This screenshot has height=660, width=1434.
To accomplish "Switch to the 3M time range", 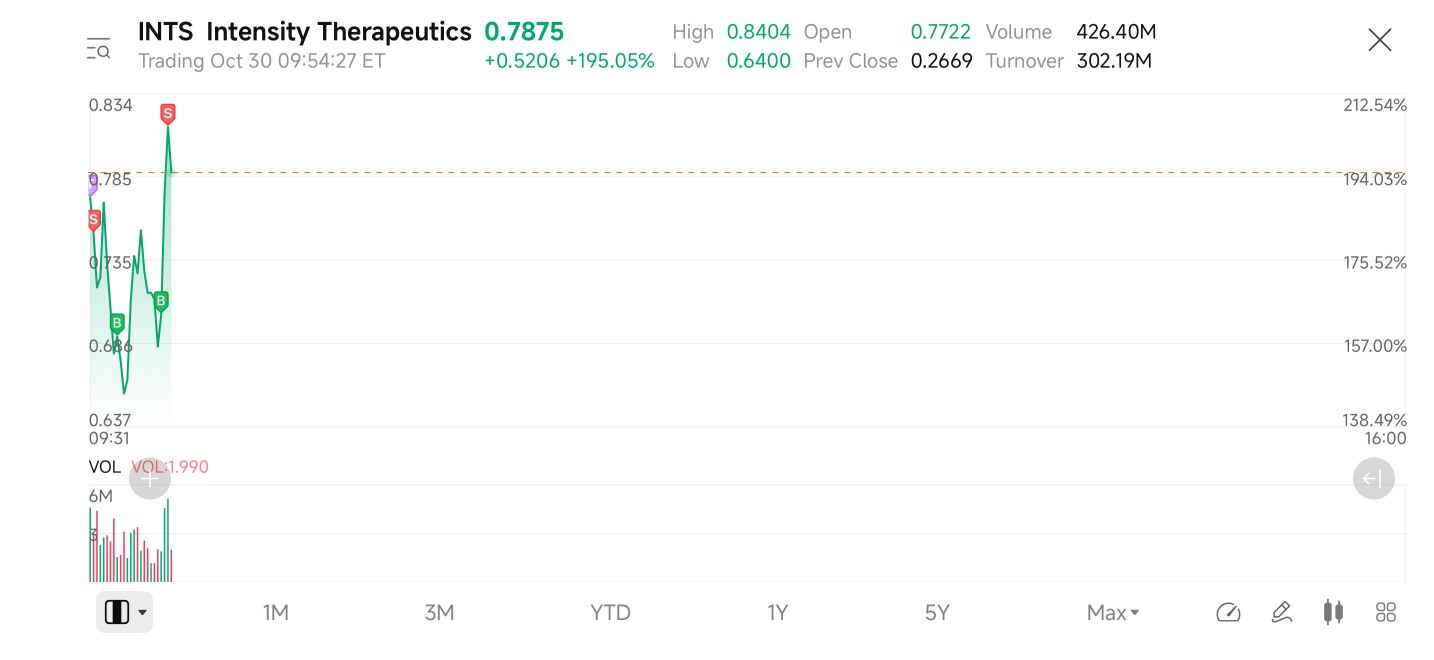I will click(x=439, y=612).
